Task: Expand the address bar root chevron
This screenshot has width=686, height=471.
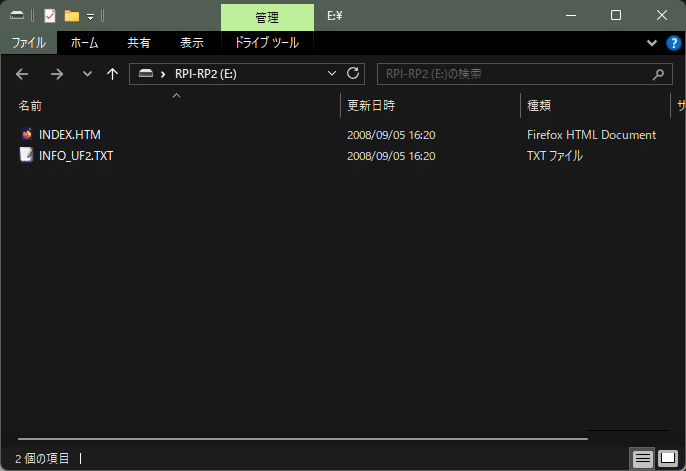Action: click(163, 74)
